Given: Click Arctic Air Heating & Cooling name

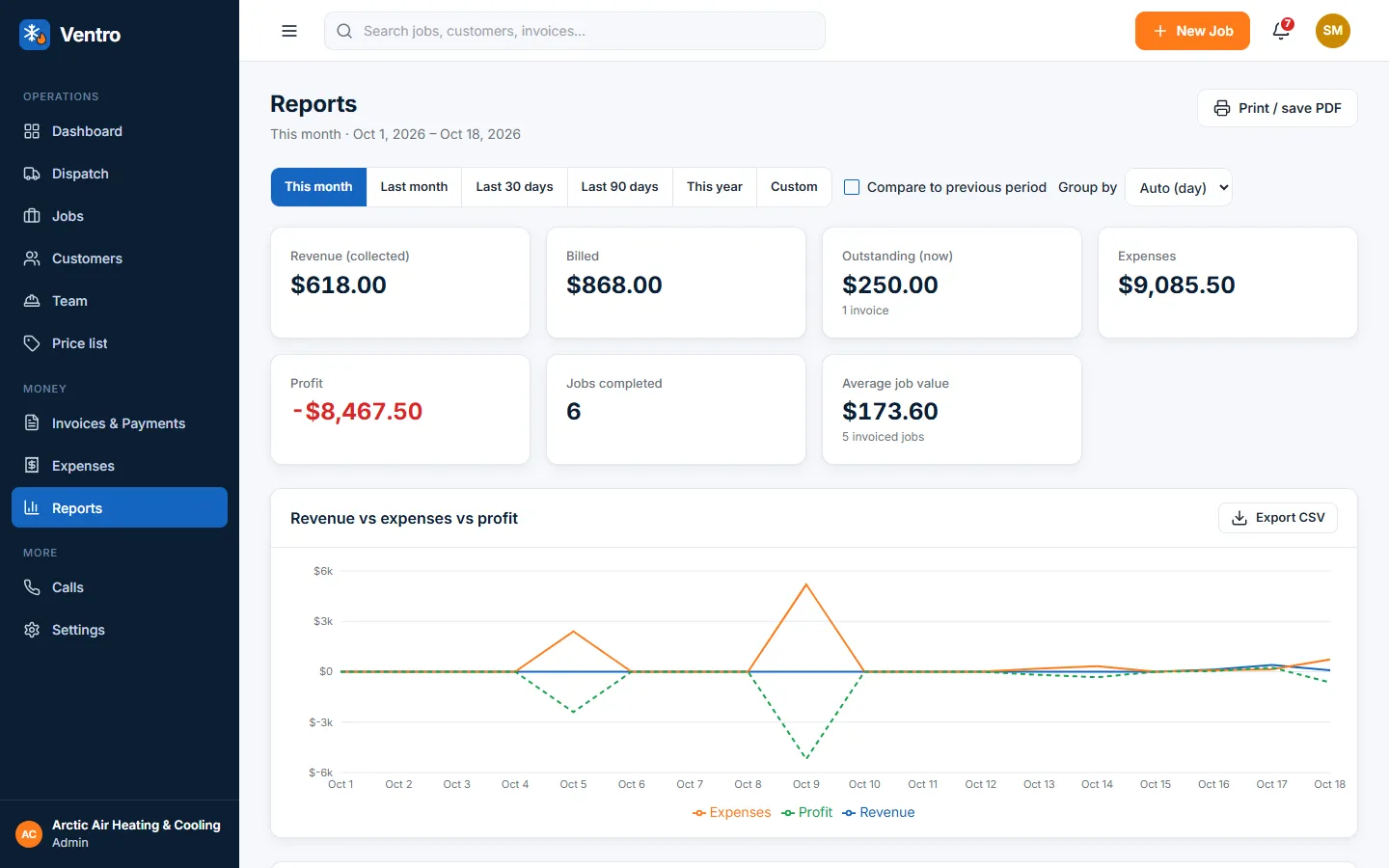Looking at the screenshot, I should (136, 826).
